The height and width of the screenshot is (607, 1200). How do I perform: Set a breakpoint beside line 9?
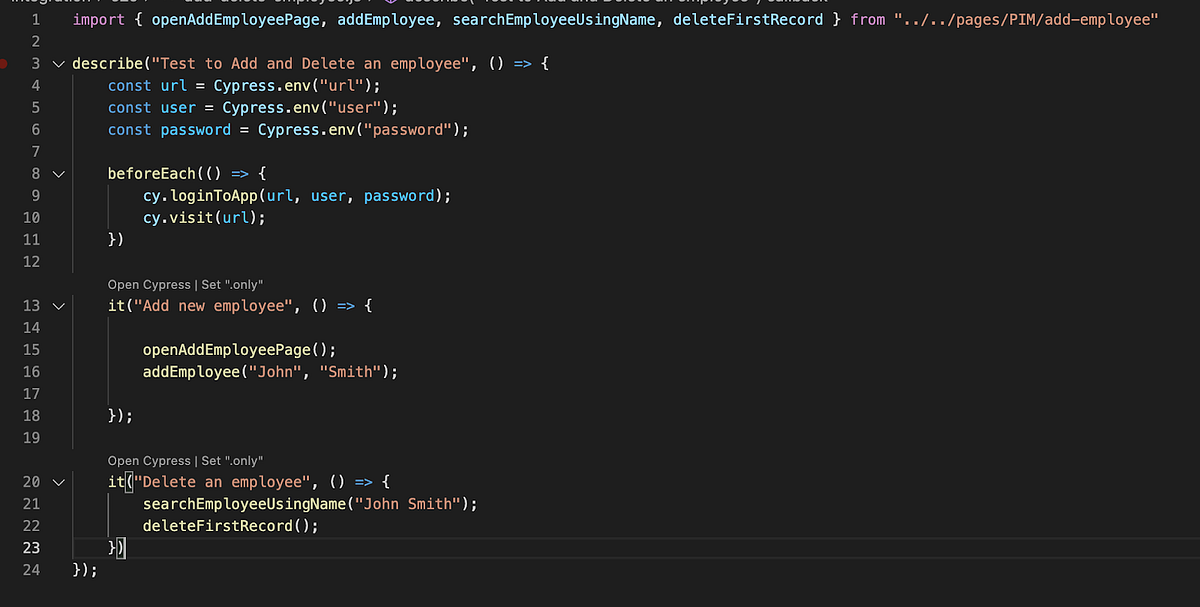[x=8, y=195]
